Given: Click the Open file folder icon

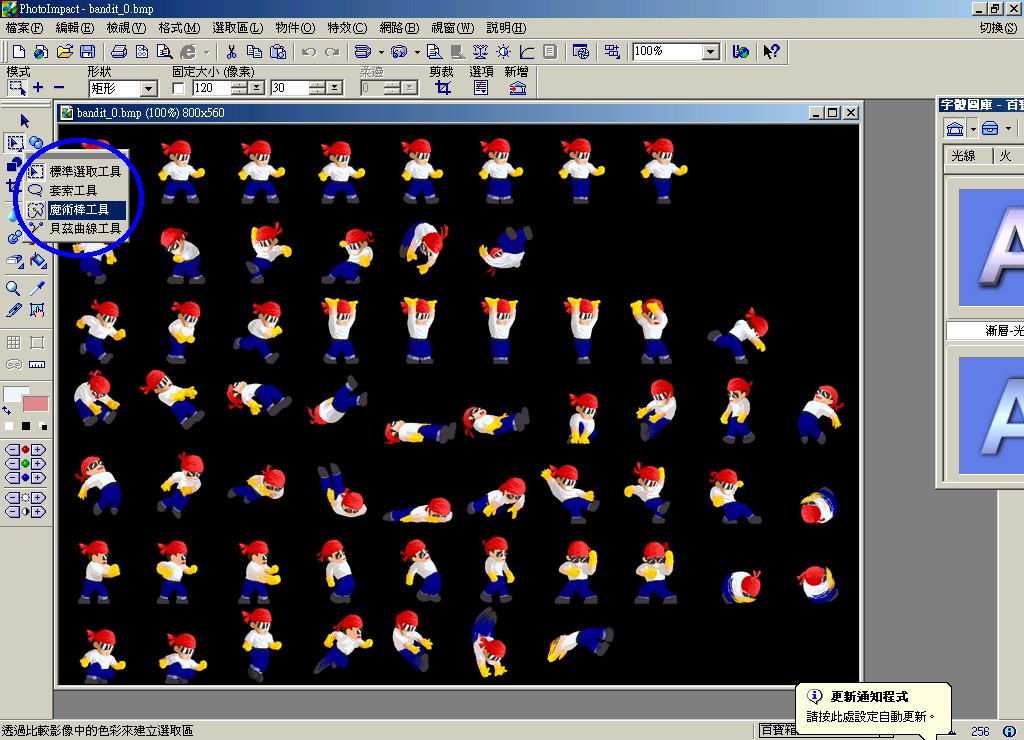Looking at the screenshot, I should click(65, 52).
